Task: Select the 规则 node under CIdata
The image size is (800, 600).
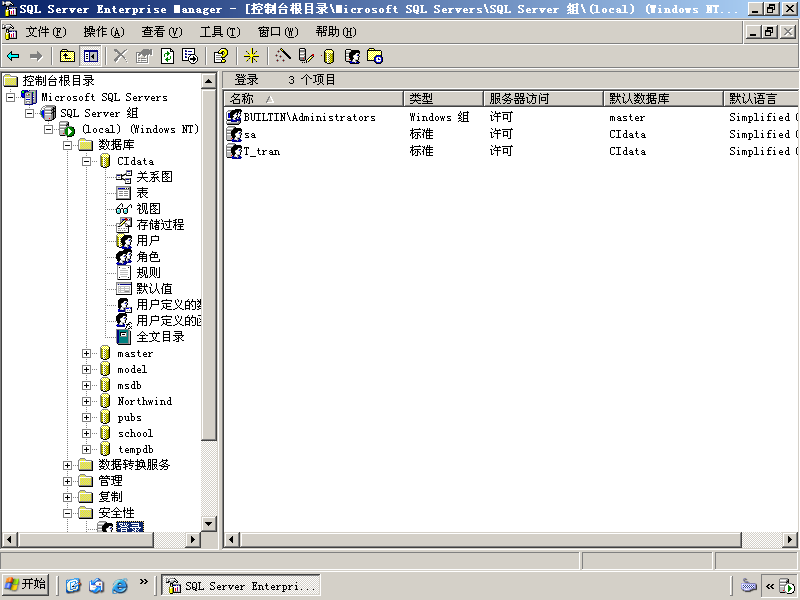Action: pyautogui.click(x=148, y=272)
